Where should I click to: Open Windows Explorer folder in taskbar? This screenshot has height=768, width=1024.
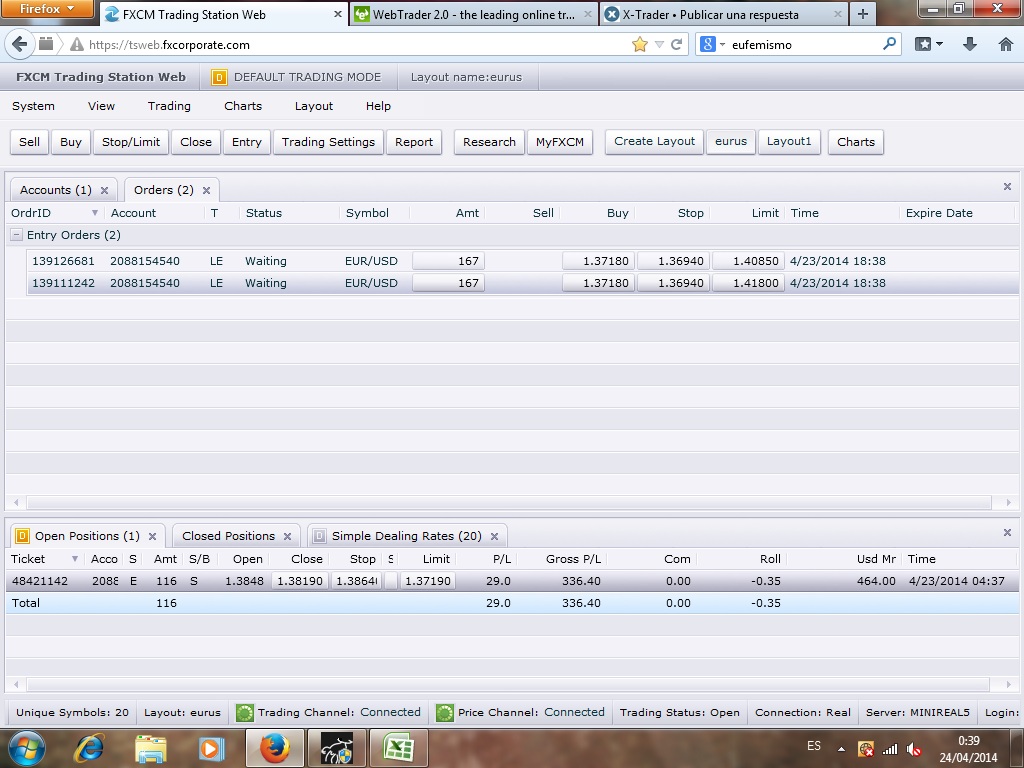[150, 748]
